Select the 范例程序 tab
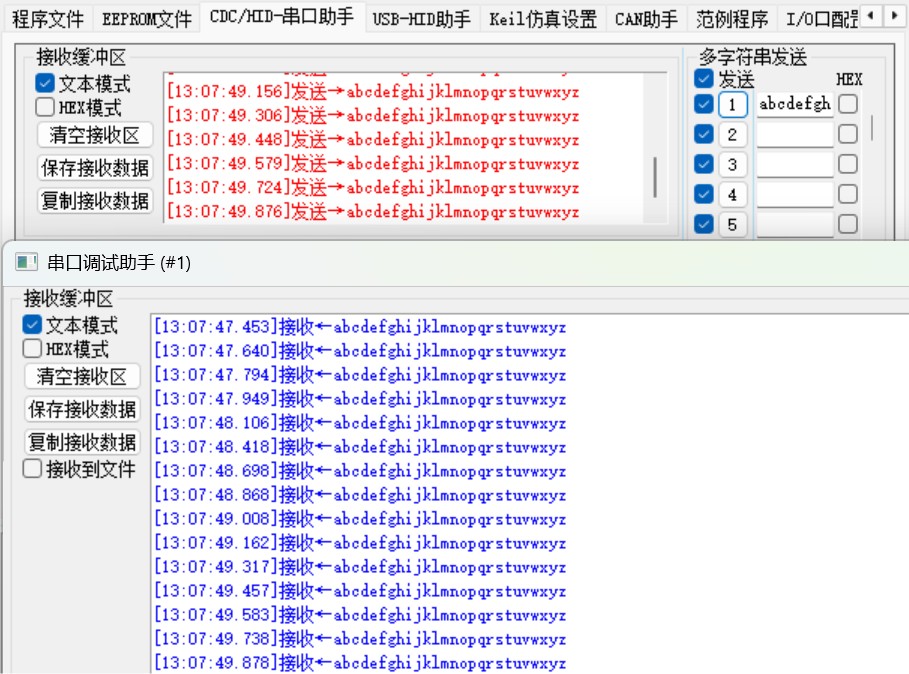The image size is (909, 674). [732, 19]
